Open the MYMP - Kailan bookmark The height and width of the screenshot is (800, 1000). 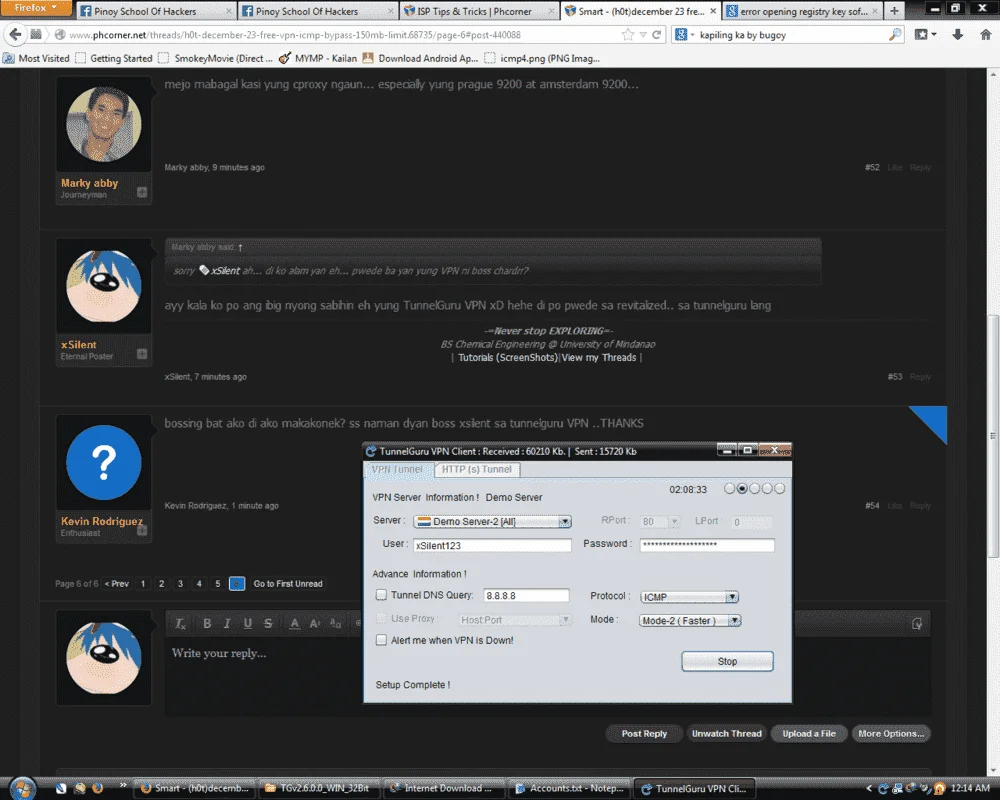point(318,58)
